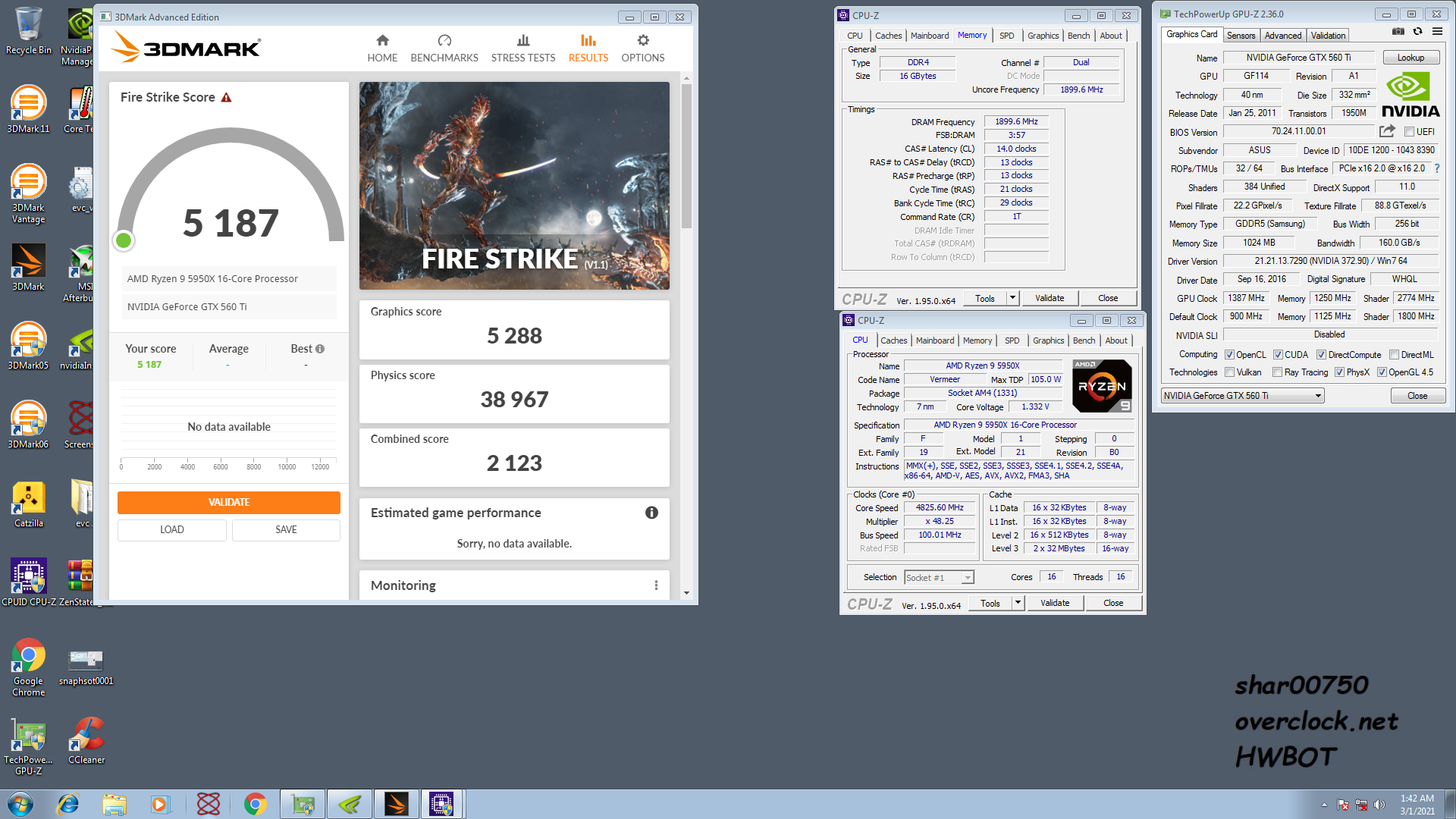The image size is (1456, 819).
Task: Click Validate in the CPU-Z Memory window
Action: tap(1050, 298)
